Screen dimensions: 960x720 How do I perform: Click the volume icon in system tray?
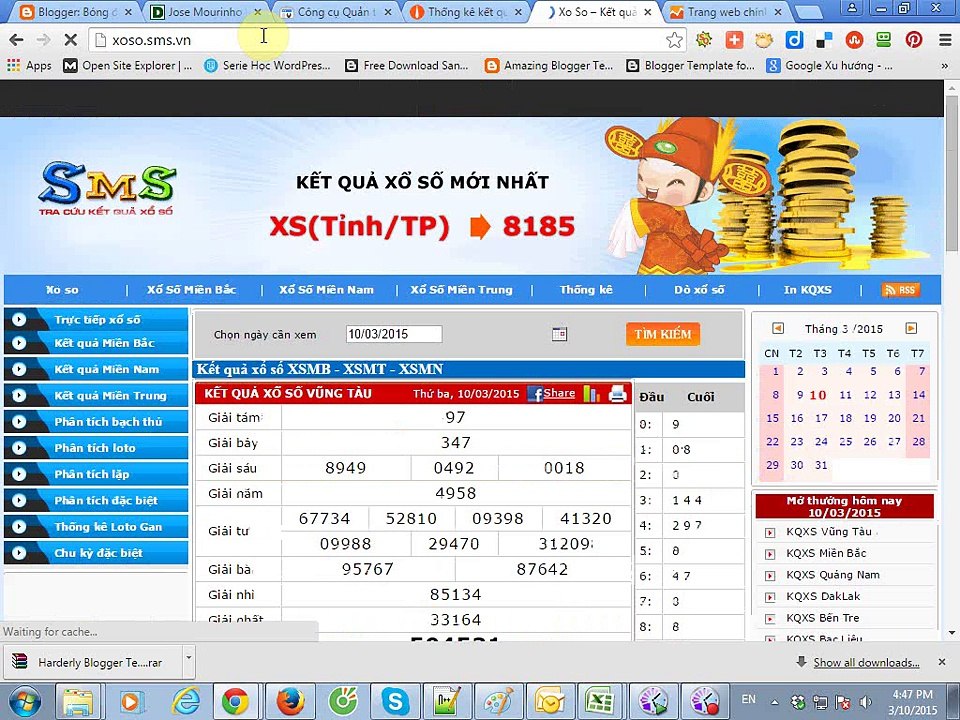pyautogui.click(x=866, y=702)
